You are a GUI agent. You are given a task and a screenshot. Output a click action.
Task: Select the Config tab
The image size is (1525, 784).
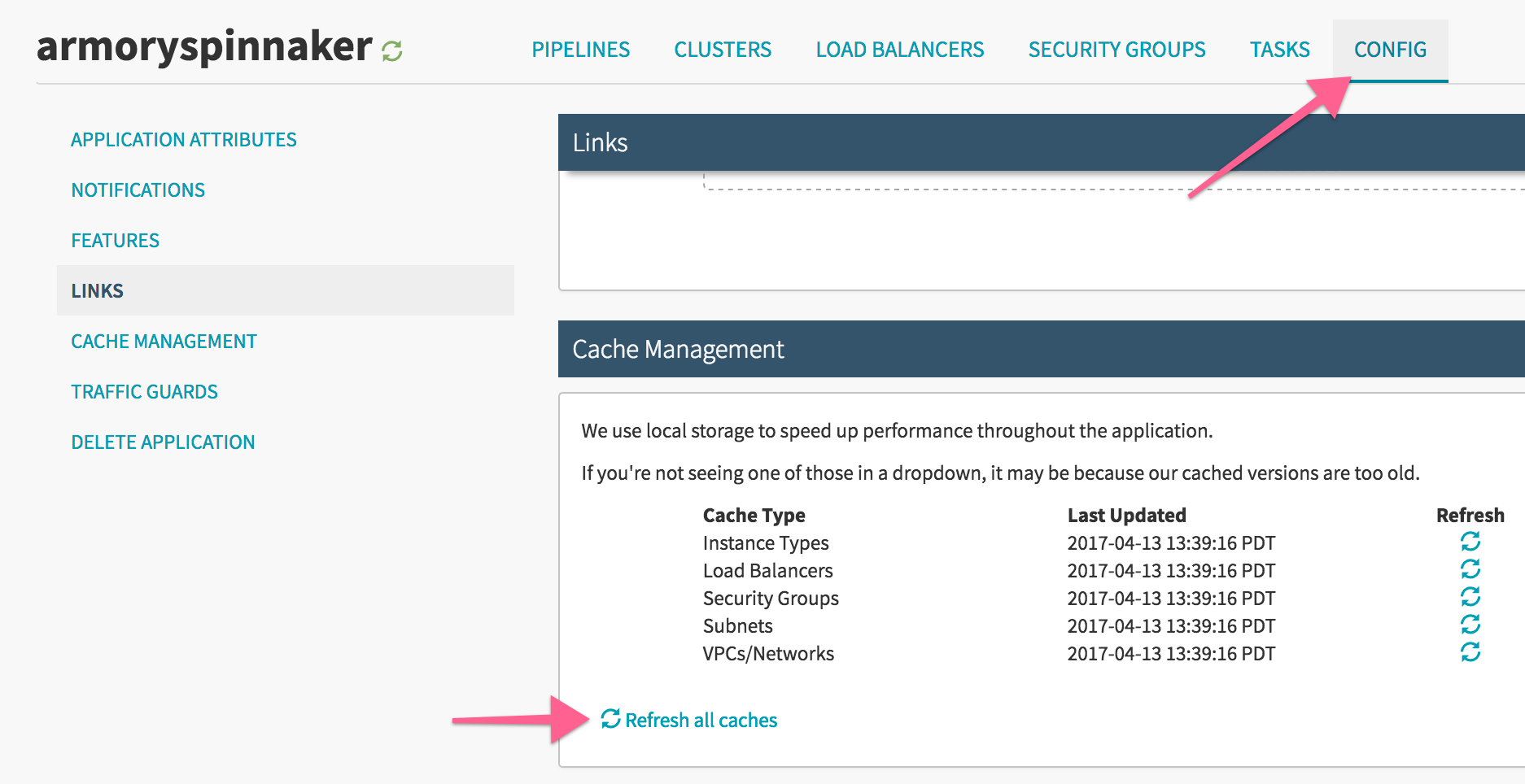click(x=1390, y=50)
